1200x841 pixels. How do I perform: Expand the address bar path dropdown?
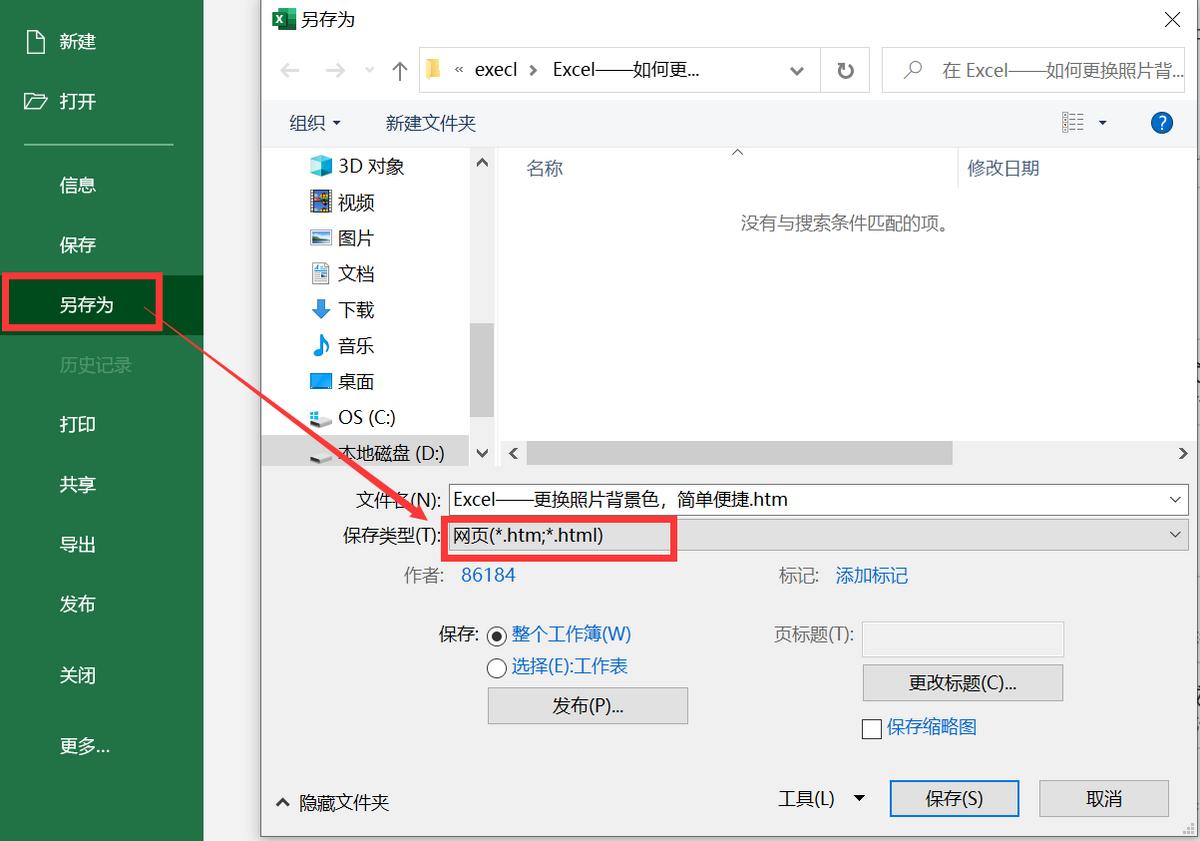pos(797,70)
